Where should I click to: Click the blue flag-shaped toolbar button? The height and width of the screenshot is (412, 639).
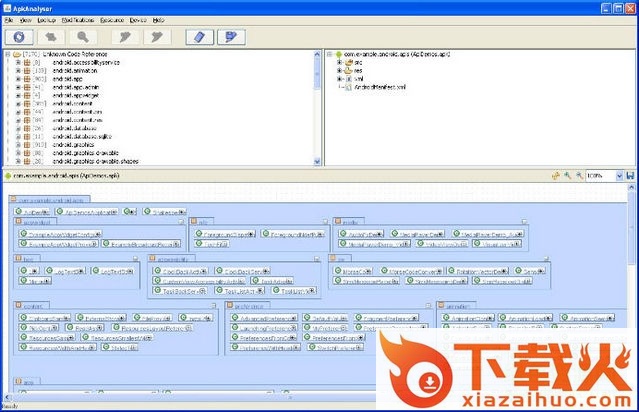(x=231, y=37)
